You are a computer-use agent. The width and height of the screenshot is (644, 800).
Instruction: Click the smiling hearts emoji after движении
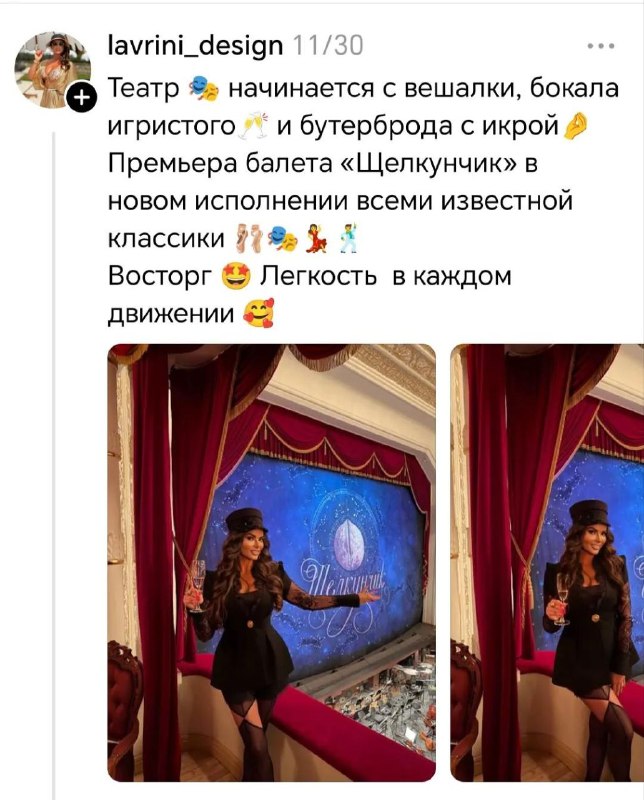tap(259, 314)
